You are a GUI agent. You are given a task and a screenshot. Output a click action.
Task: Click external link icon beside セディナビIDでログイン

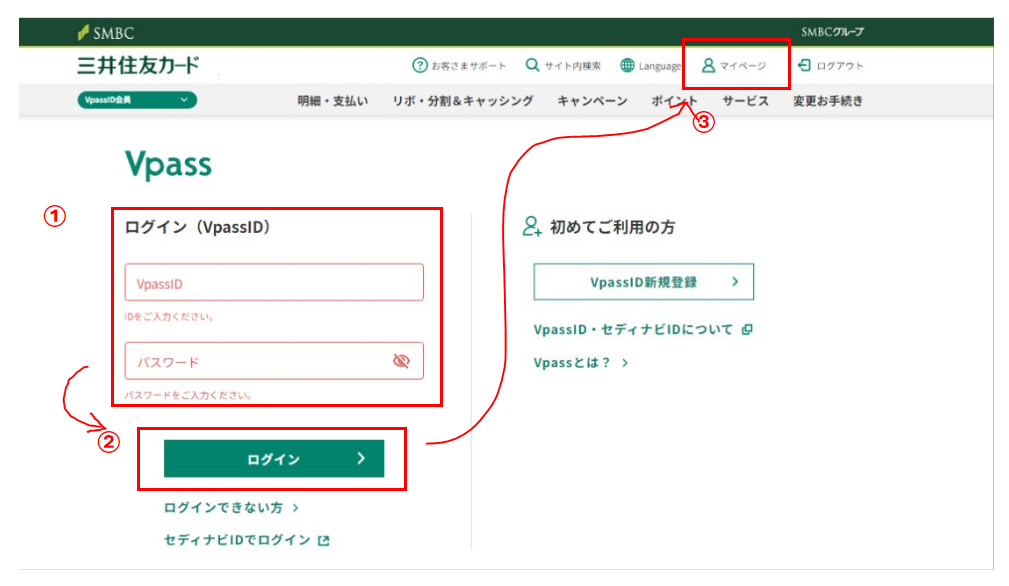coord(323,540)
